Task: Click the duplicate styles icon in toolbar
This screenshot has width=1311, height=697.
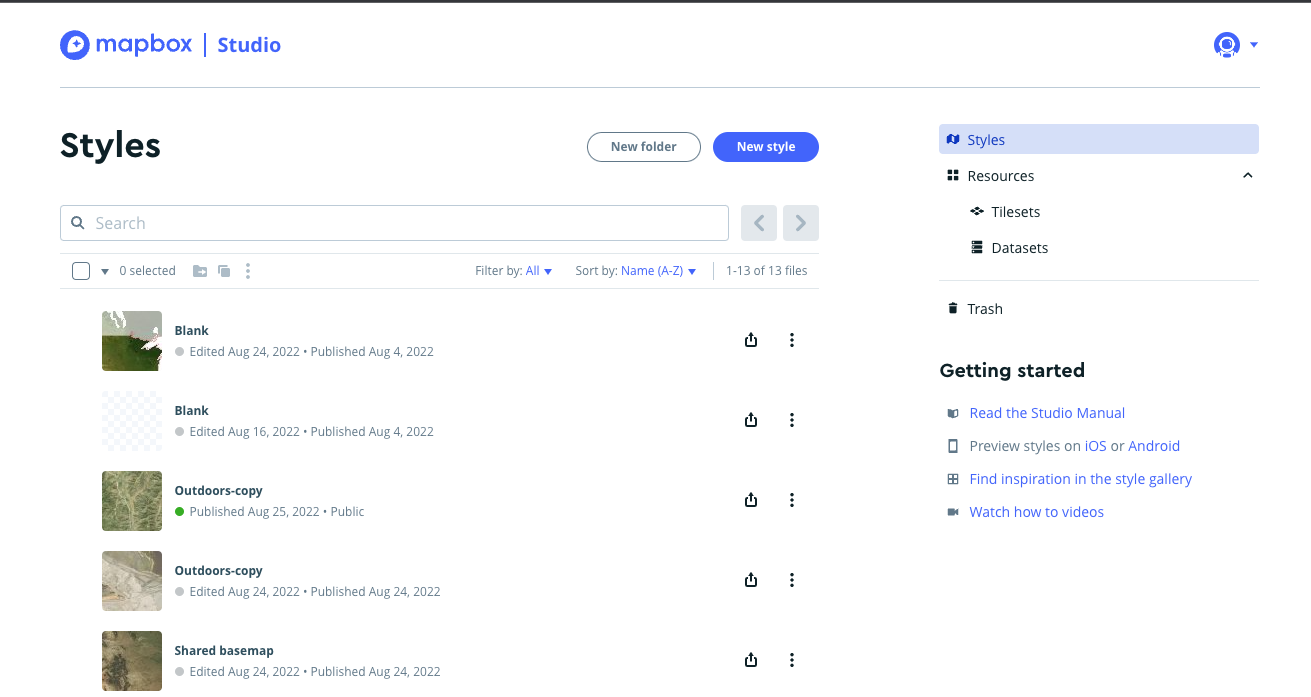Action: [224, 271]
